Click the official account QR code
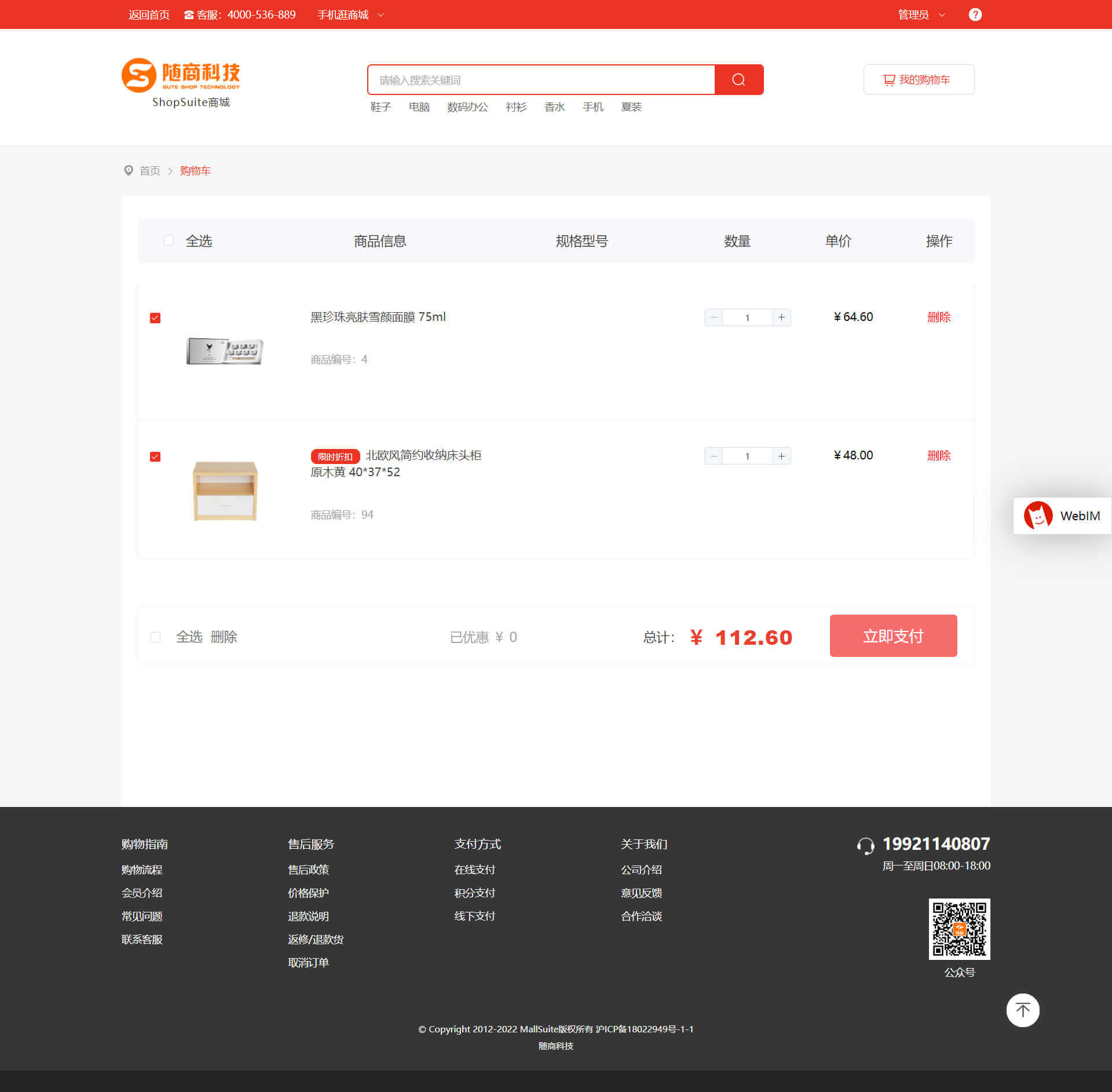 click(959, 929)
